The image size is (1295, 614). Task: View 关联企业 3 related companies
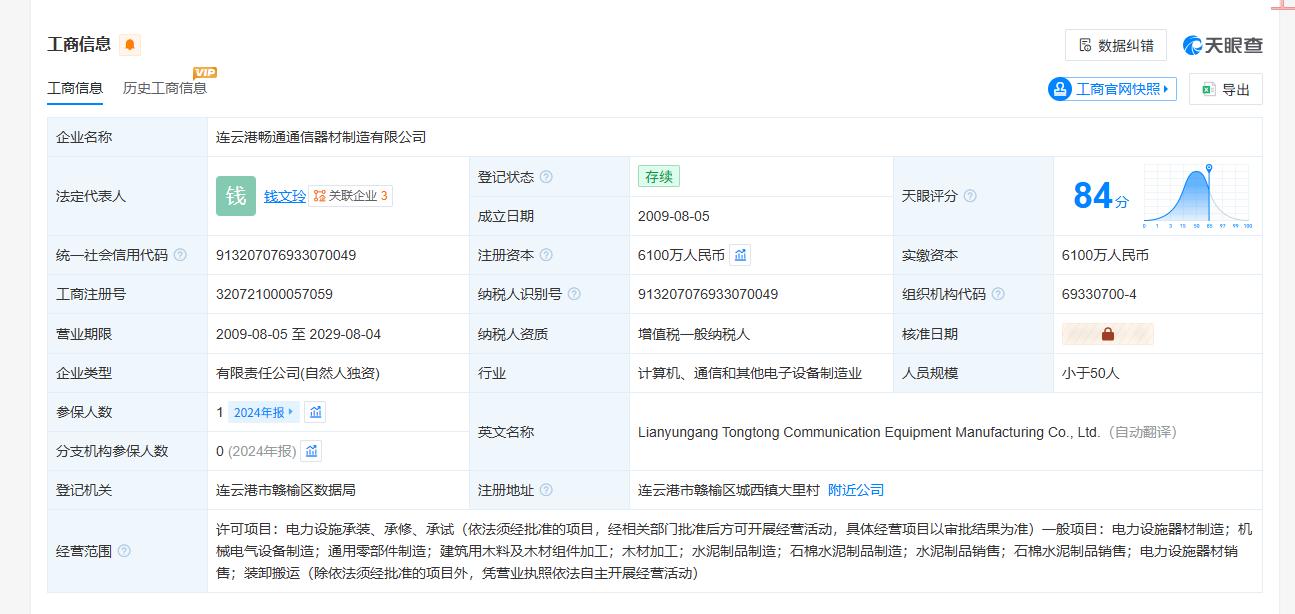pos(350,196)
